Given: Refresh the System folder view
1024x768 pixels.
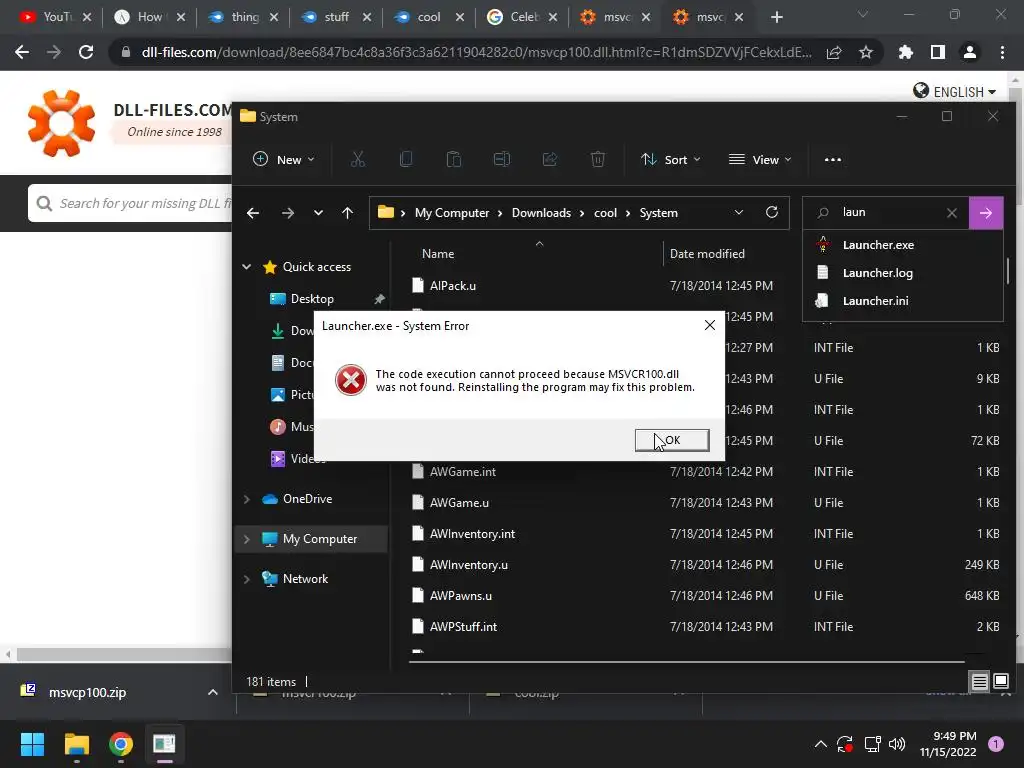Looking at the screenshot, I should [772, 213].
